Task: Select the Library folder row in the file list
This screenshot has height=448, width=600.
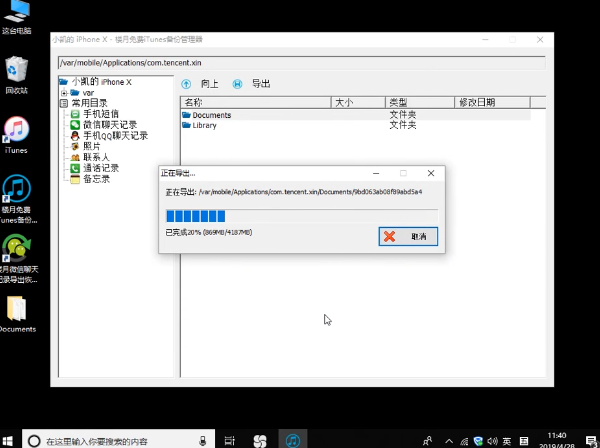Action: coord(356,125)
